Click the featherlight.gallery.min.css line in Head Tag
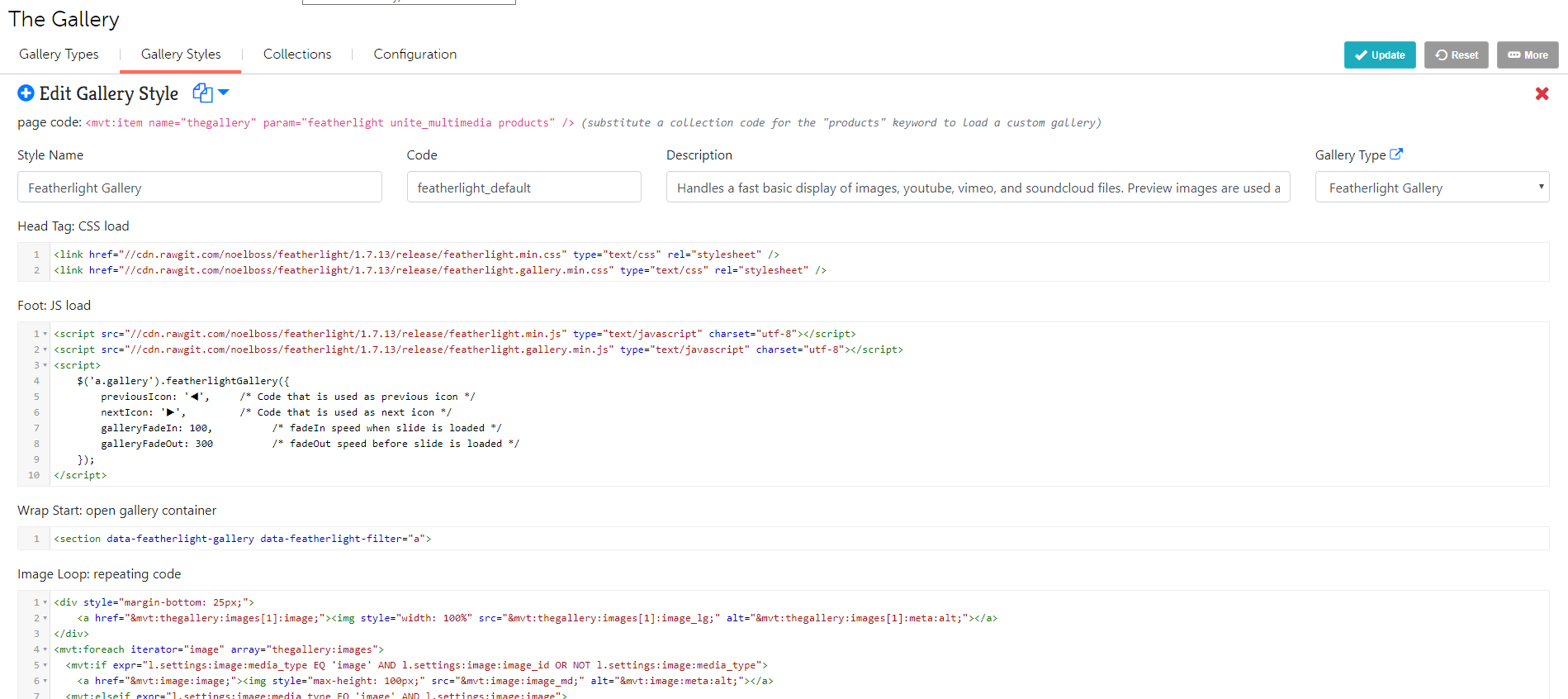This screenshot has height=699, width=1568. (440, 270)
